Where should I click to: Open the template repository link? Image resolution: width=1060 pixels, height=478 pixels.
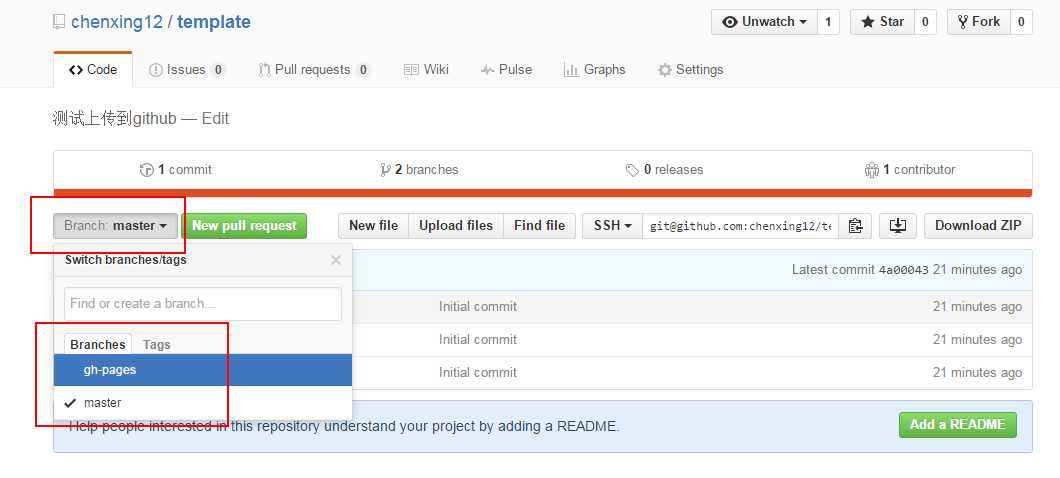pyautogui.click(x=214, y=22)
